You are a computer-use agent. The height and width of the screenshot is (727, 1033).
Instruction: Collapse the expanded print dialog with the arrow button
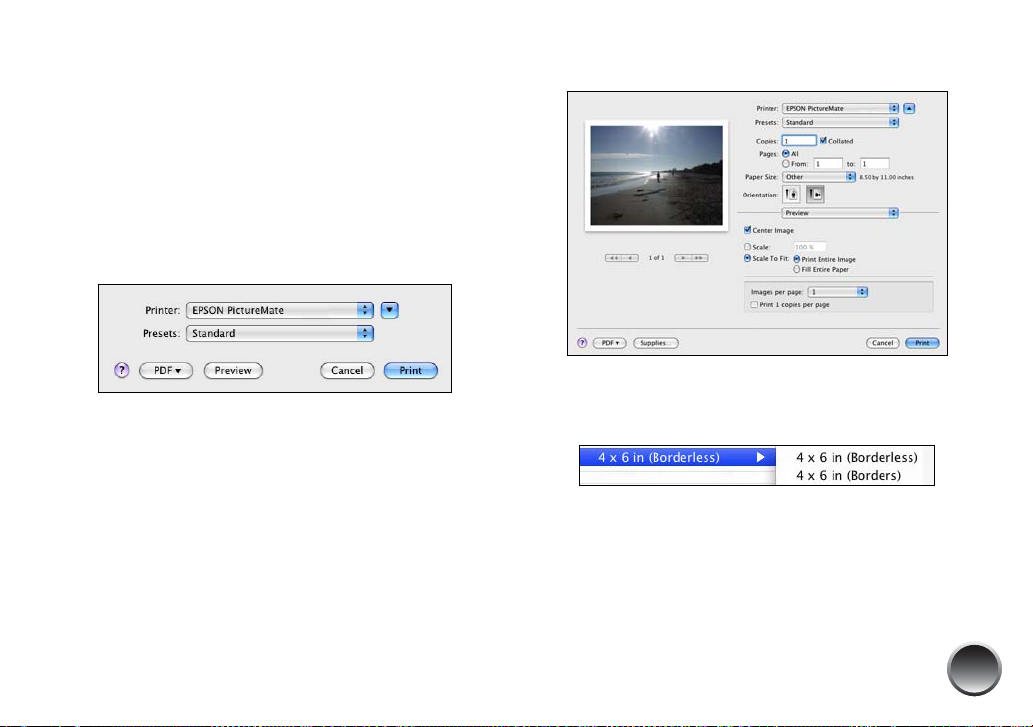pos(909,108)
